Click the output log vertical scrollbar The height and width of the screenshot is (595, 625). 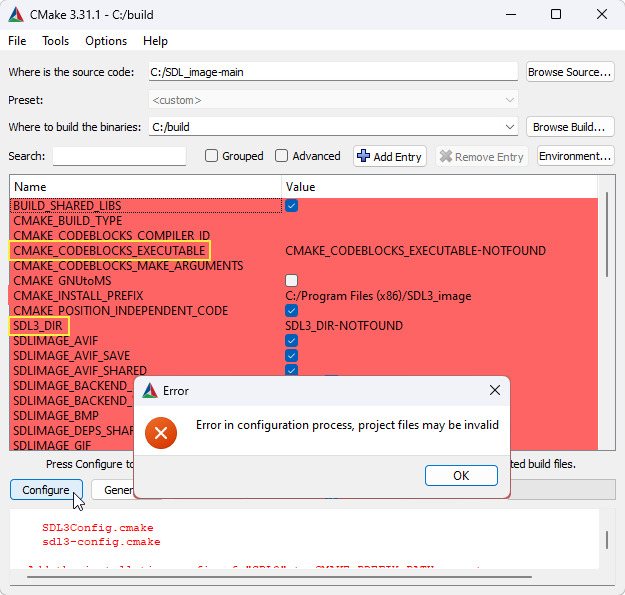coord(607,539)
